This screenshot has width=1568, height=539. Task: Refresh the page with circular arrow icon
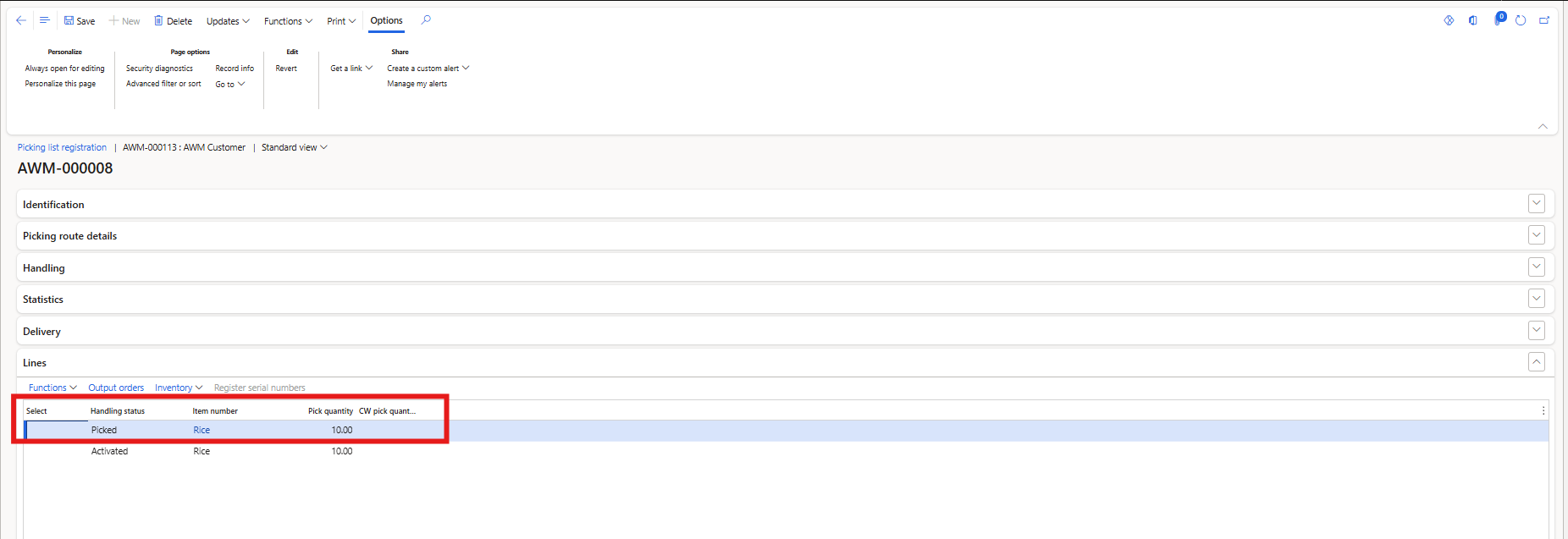tap(1521, 20)
